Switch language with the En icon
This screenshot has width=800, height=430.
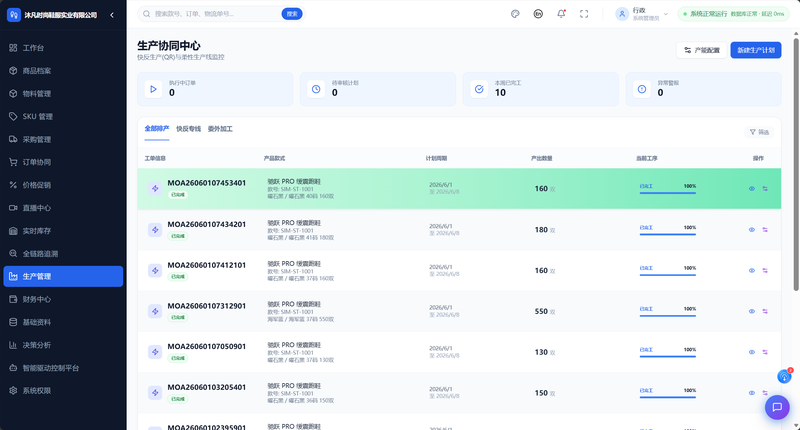[x=538, y=14]
